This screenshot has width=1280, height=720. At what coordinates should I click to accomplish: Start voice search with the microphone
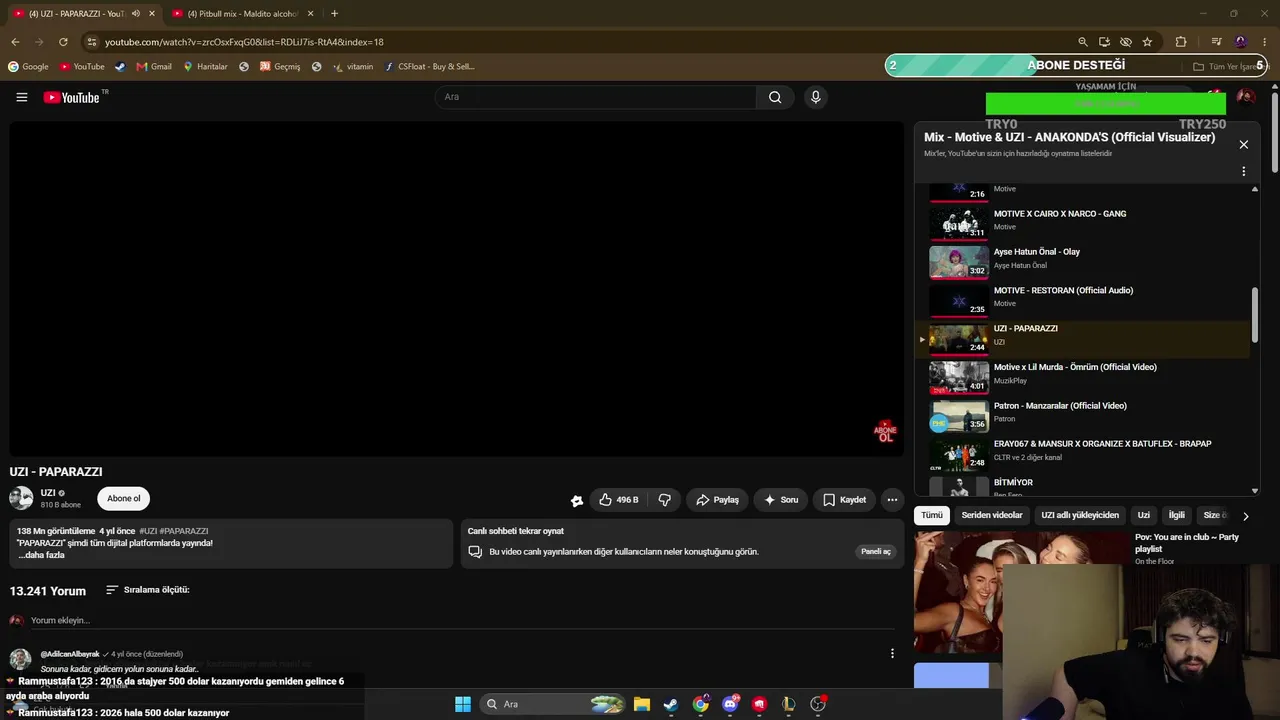[815, 97]
